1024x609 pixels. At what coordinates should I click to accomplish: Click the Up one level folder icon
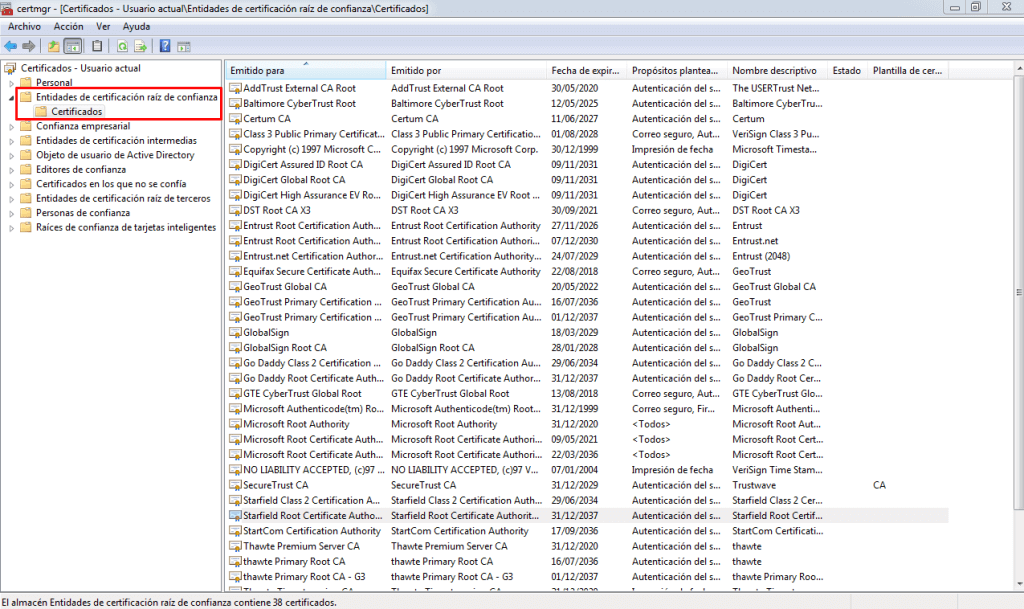coord(54,46)
